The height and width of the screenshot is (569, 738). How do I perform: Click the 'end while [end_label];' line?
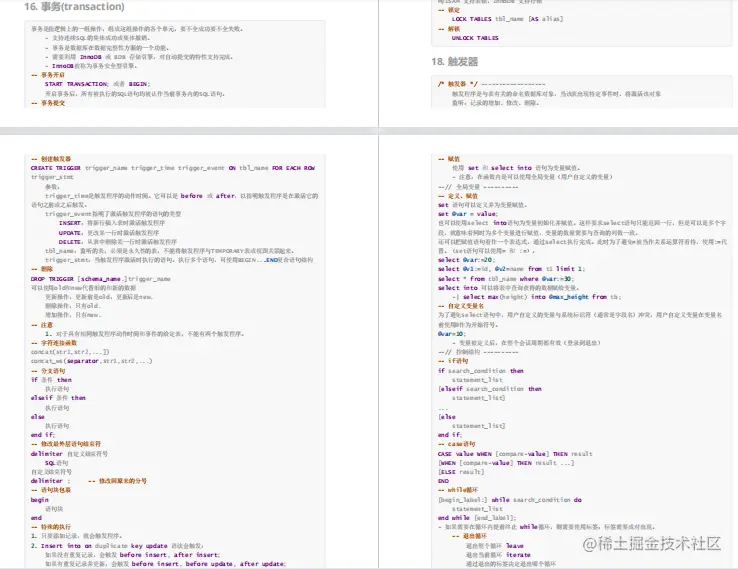pos(477,518)
